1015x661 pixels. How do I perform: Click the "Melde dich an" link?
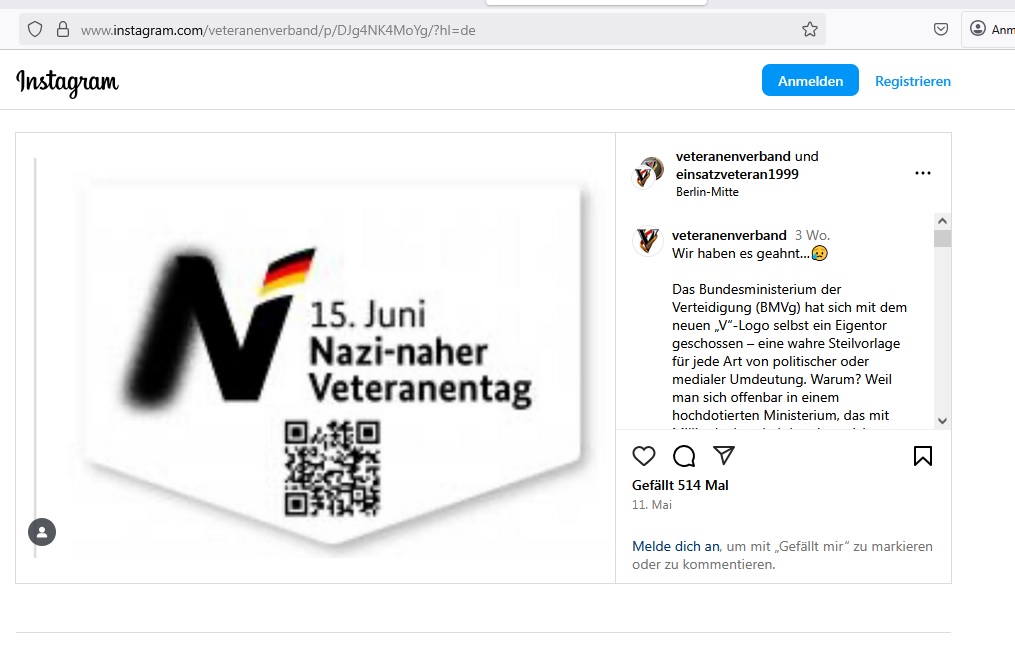pos(675,546)
